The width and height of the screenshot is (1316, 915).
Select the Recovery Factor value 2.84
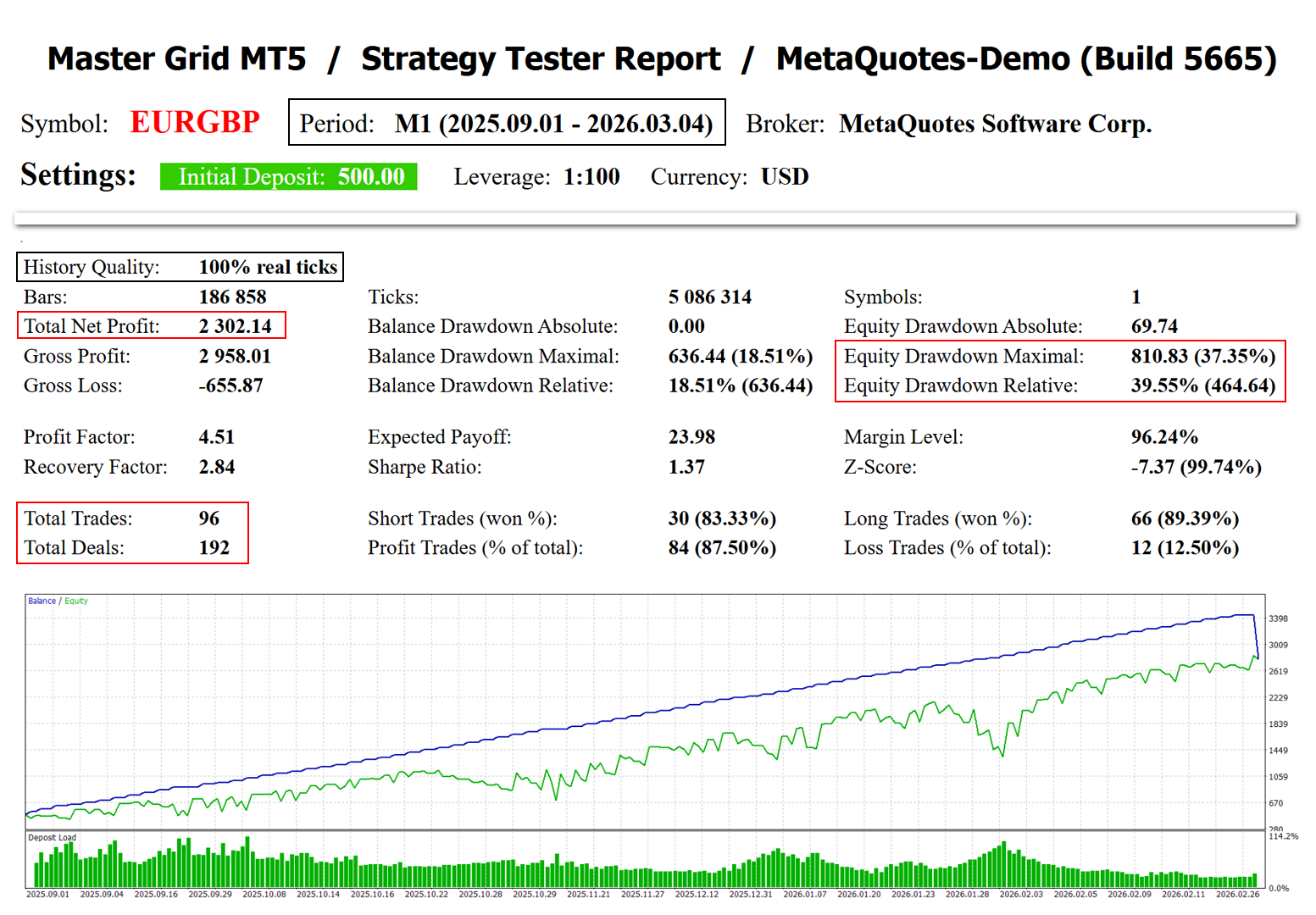click(x=217, y=467)
